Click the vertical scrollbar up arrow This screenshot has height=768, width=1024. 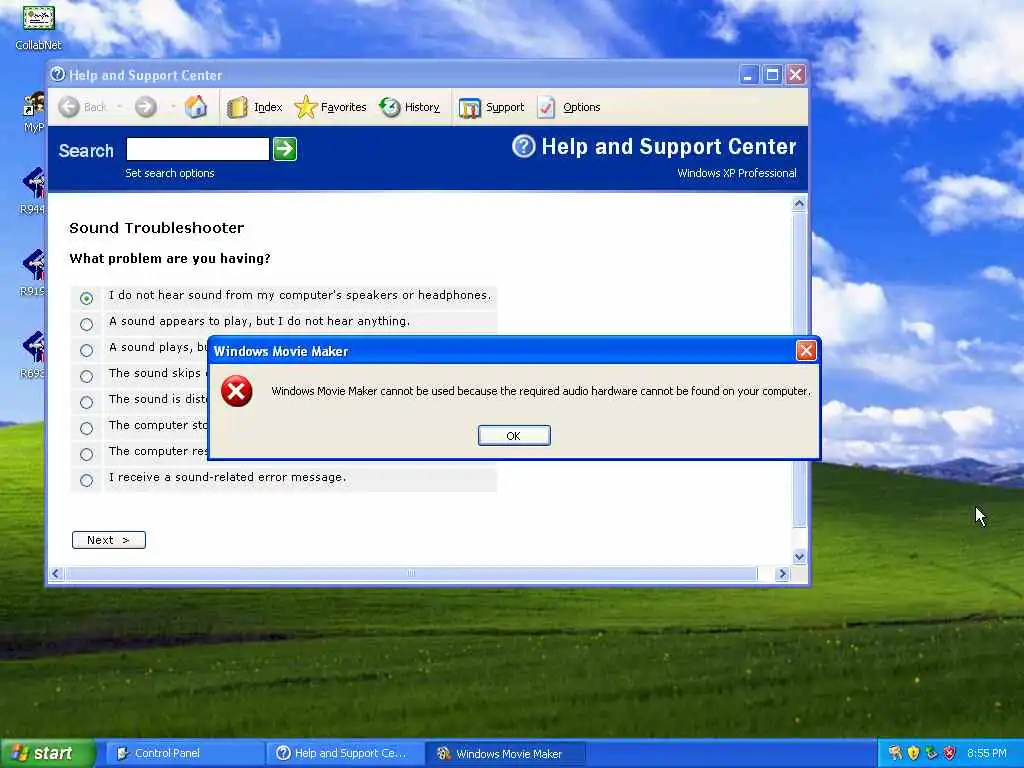(799, 204)
